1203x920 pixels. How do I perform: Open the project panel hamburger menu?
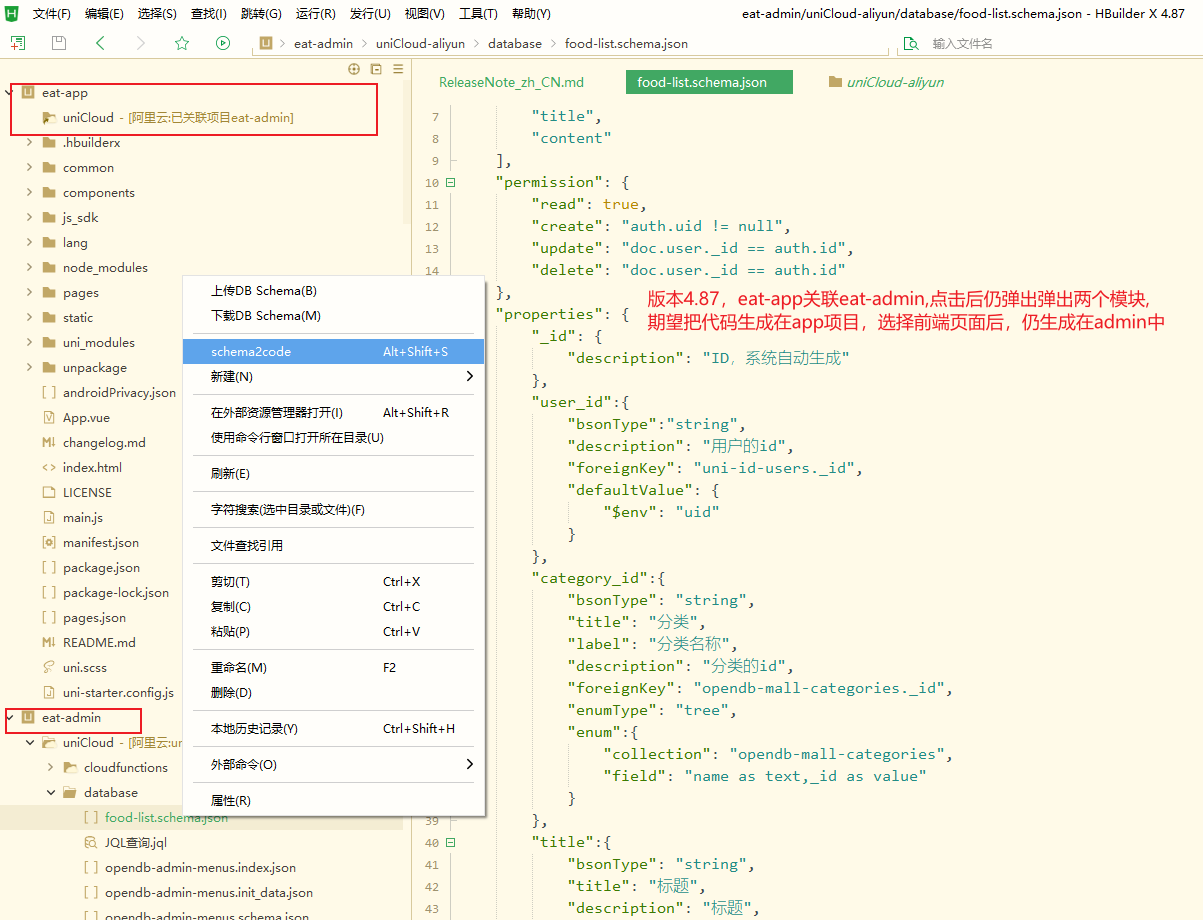tap(398, 69)
